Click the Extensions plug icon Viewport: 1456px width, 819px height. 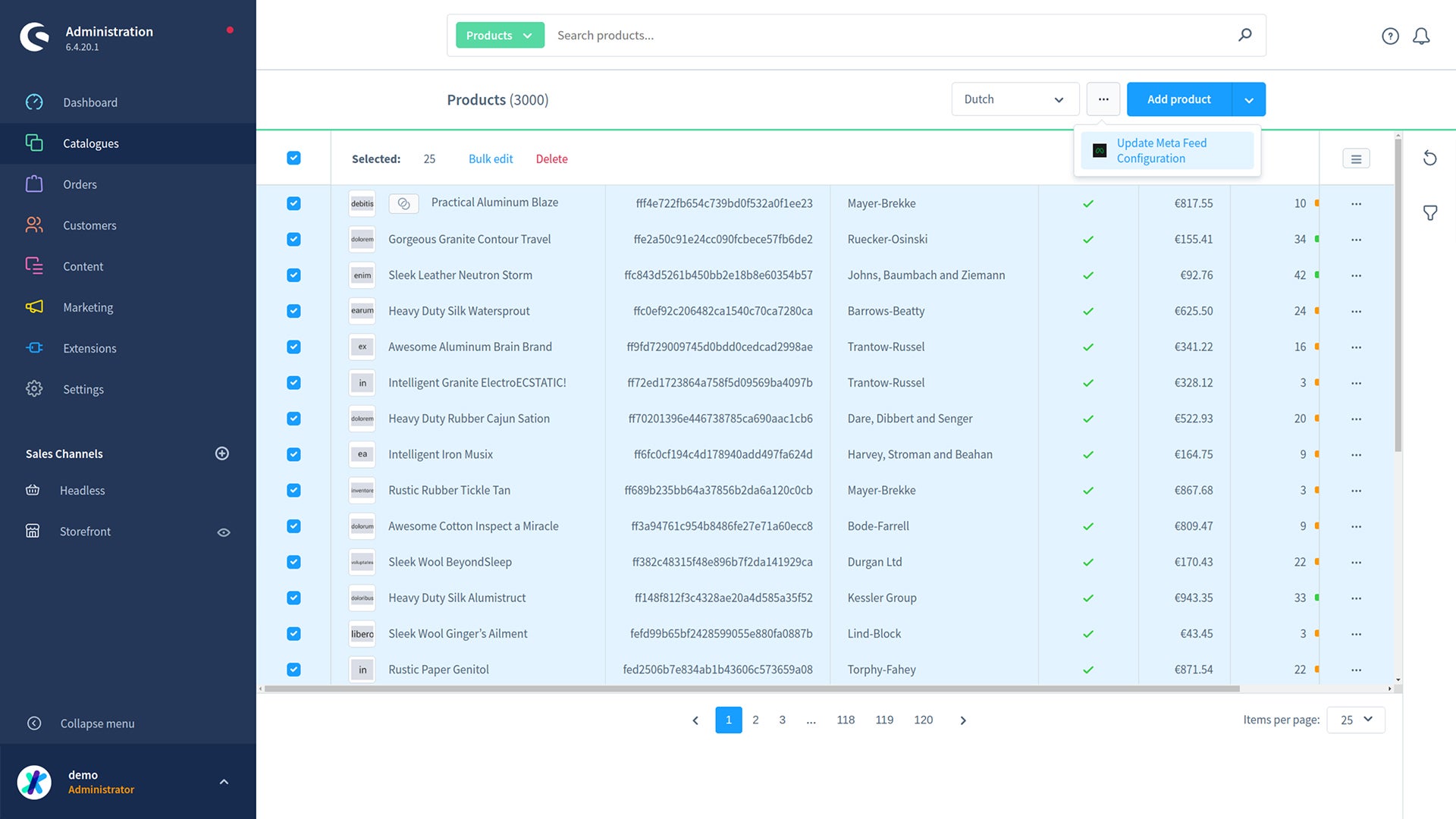[34, 348]
